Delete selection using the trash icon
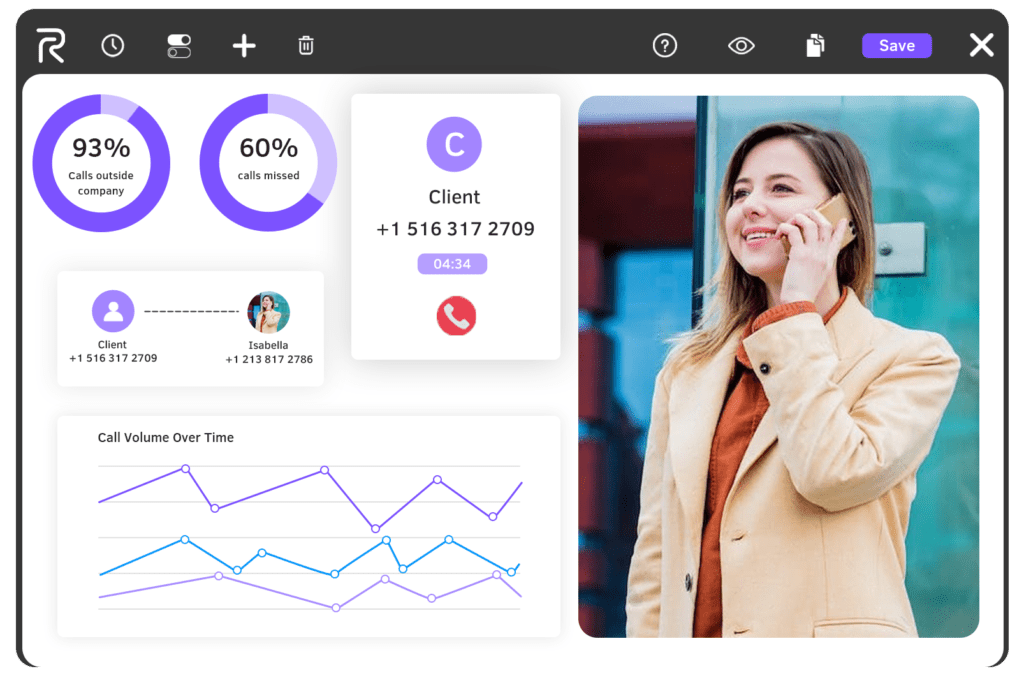 305,45
